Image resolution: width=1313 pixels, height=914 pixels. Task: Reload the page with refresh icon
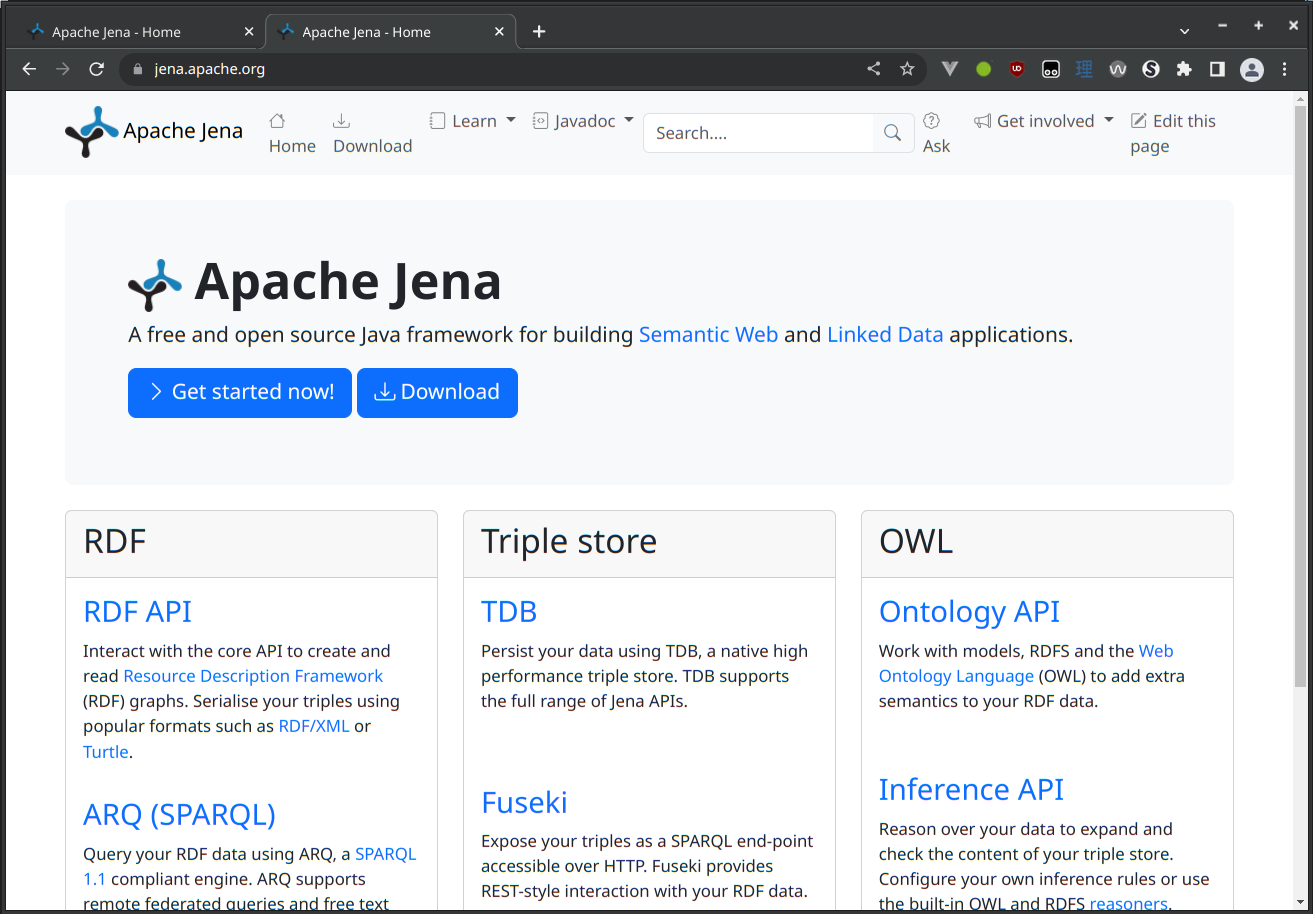coord(97,69)
